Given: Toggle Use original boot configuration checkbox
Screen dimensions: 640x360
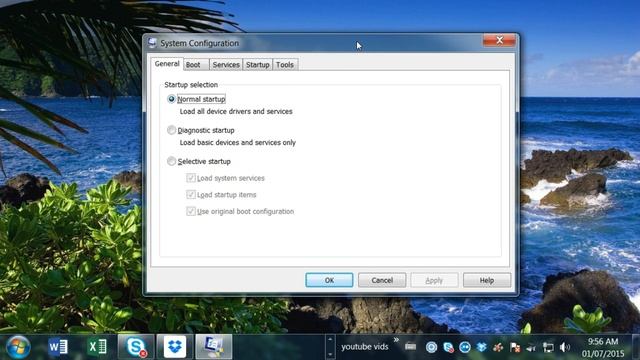Looking at the screenshot, I should click(191, 211).
